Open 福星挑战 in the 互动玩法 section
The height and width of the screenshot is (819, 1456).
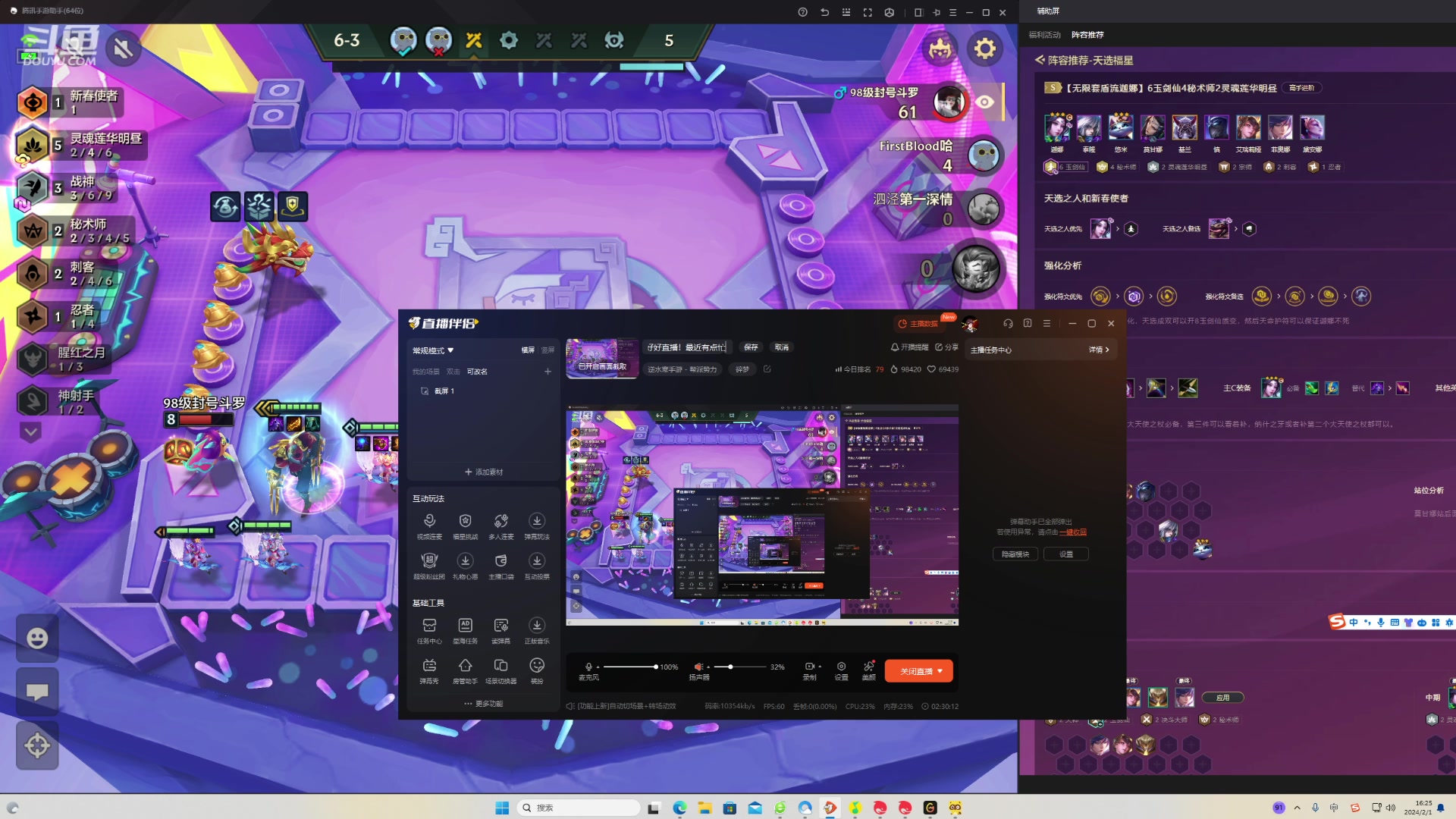[x=465, y=526]
